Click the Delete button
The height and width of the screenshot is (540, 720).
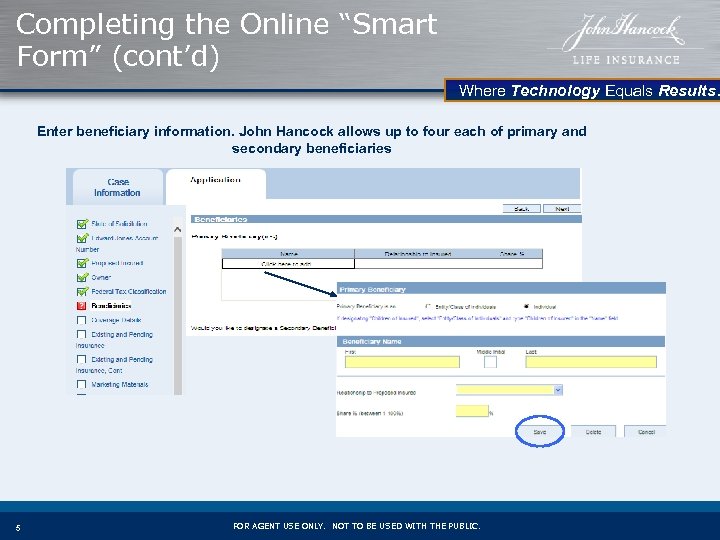pos(593,432)
